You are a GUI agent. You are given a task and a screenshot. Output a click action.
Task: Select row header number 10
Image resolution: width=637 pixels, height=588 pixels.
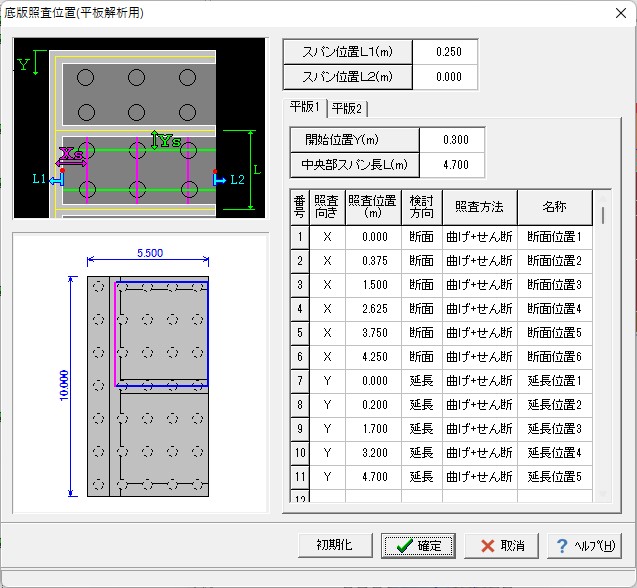300,453
